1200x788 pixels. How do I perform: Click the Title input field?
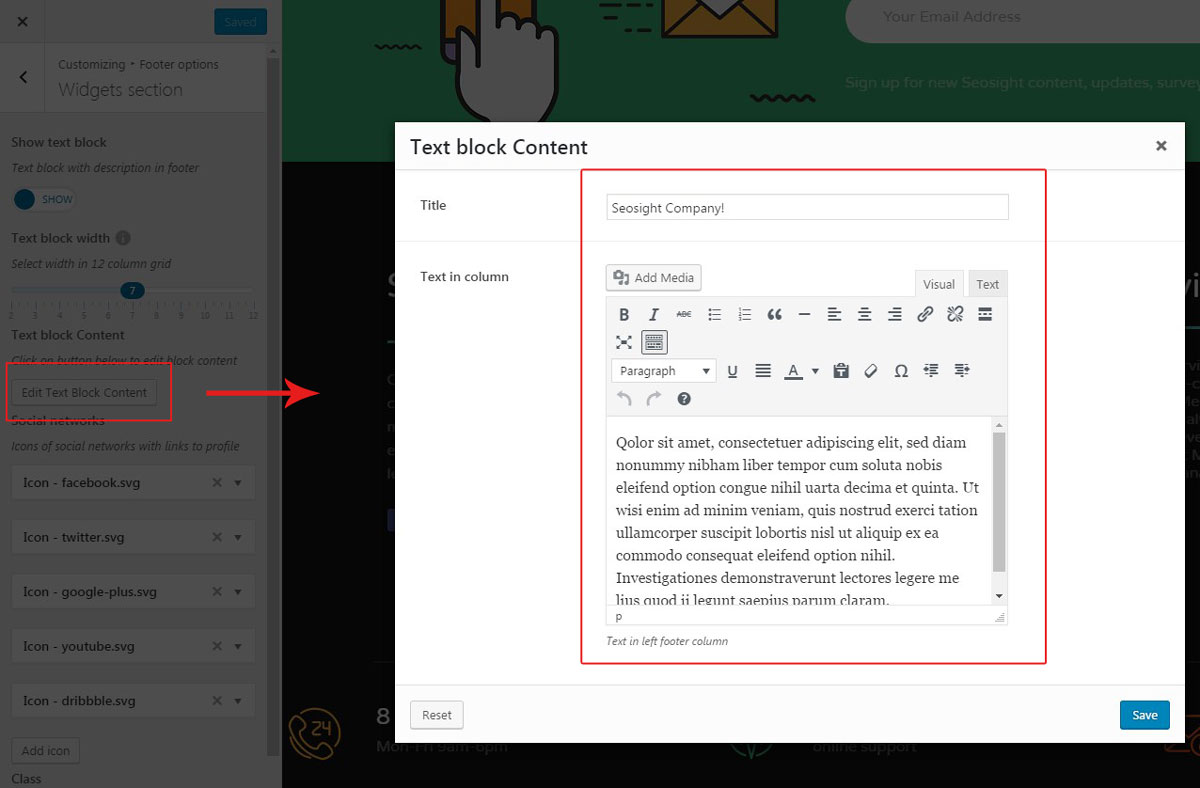tap(807, 207)
